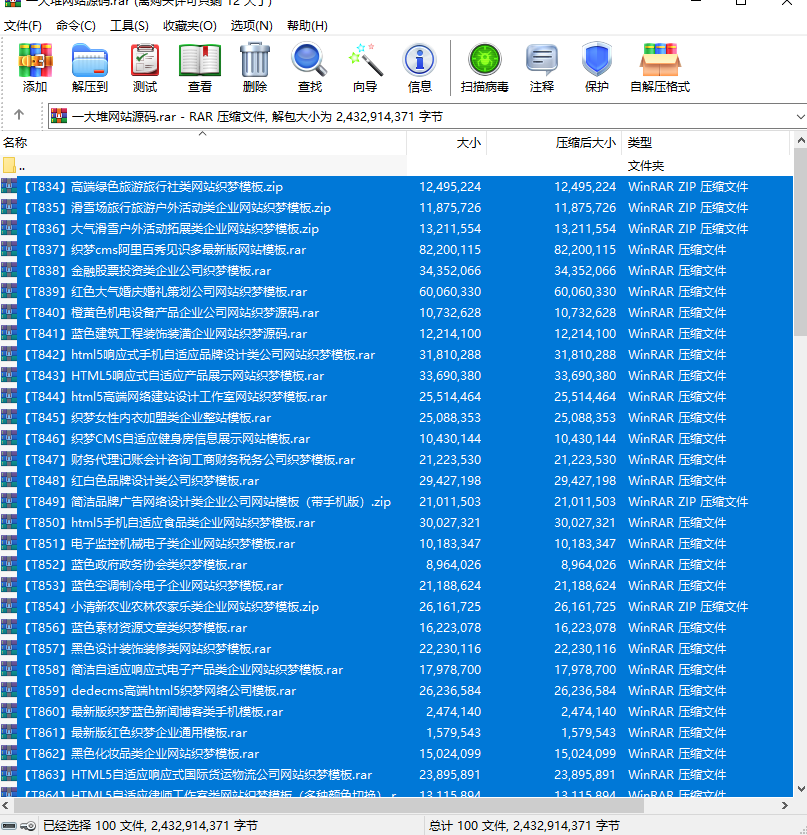This screenshot has height=835, width=807.
Task: Run Test (测试) on the archive
Action: click(x=145, y=68)
